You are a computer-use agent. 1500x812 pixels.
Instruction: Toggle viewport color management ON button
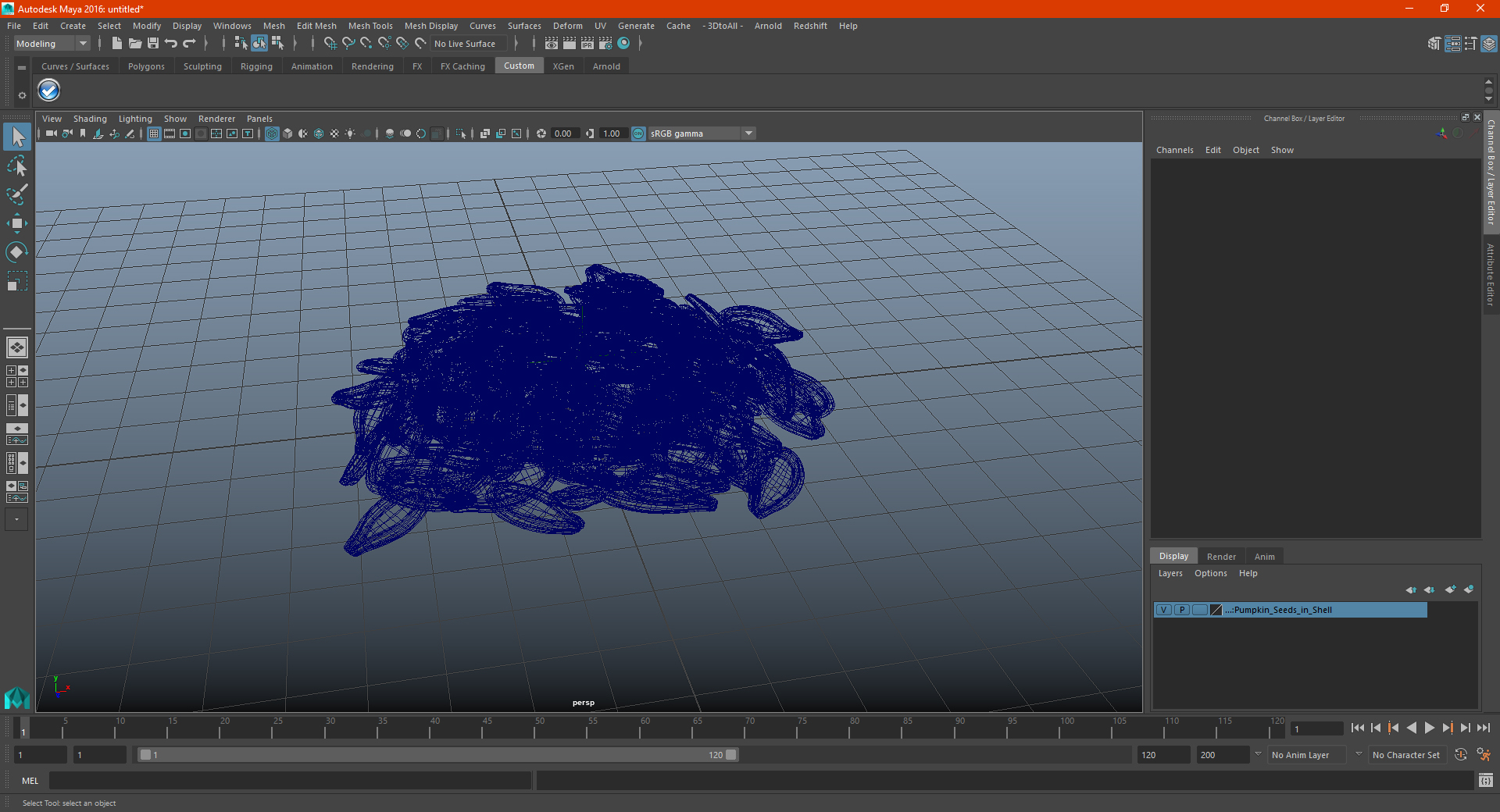(638, 134)
